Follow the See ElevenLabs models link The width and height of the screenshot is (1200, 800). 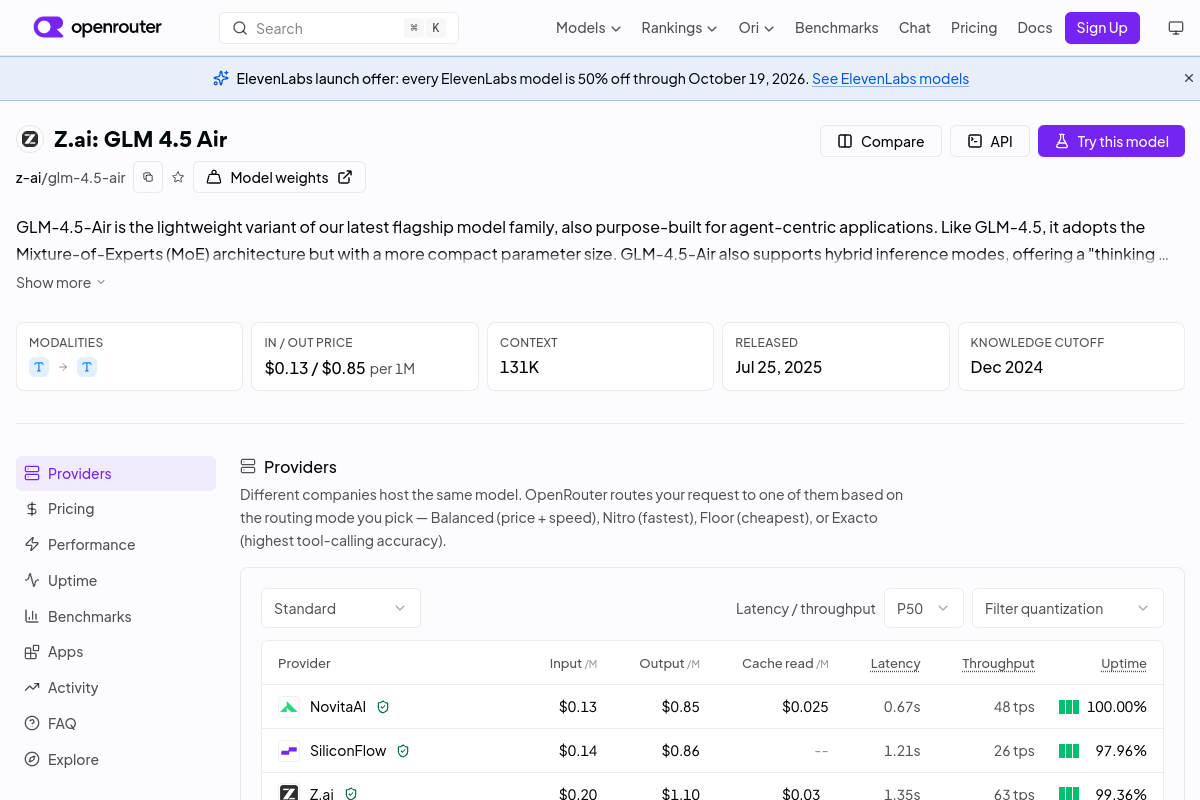click(x=890, y=78)
